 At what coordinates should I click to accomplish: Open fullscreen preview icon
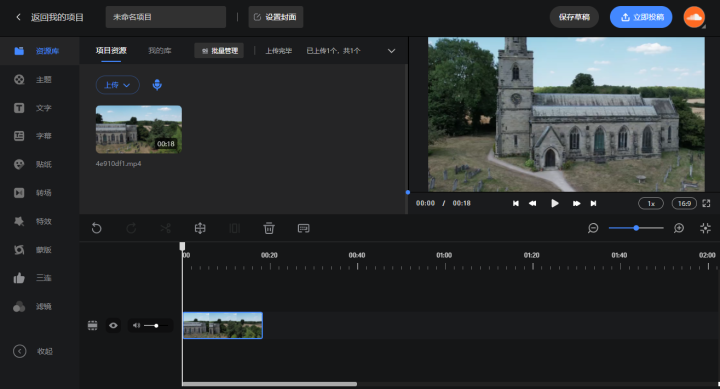point(706,203)
